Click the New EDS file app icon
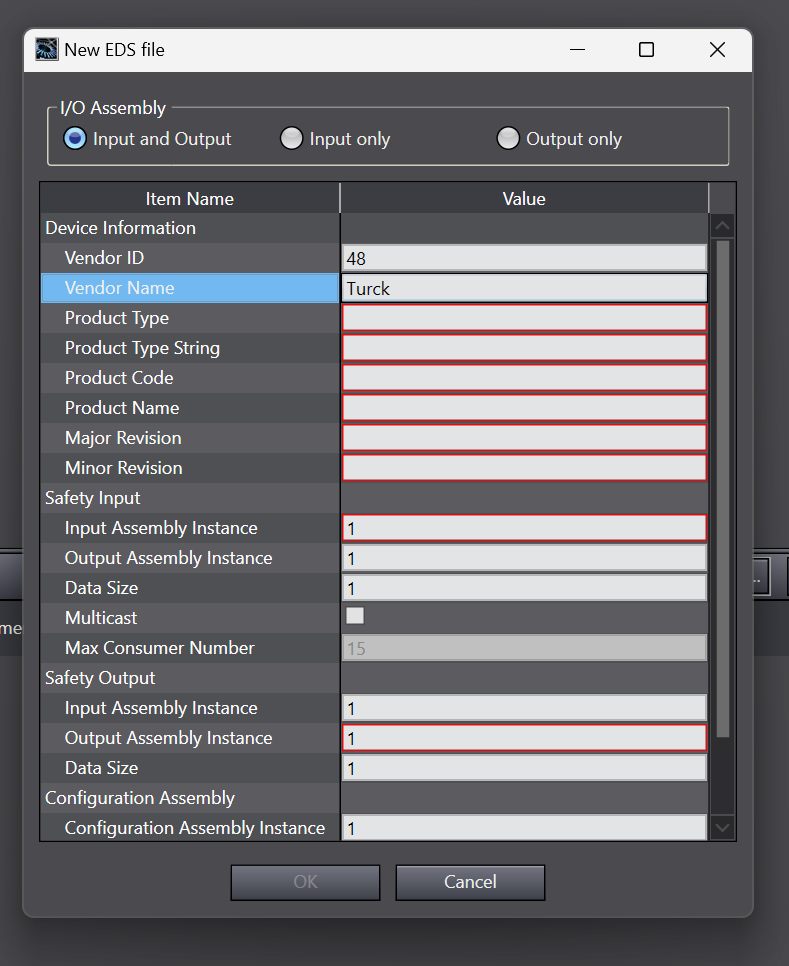This screenshot has height=966, width=789. point(47,49)
